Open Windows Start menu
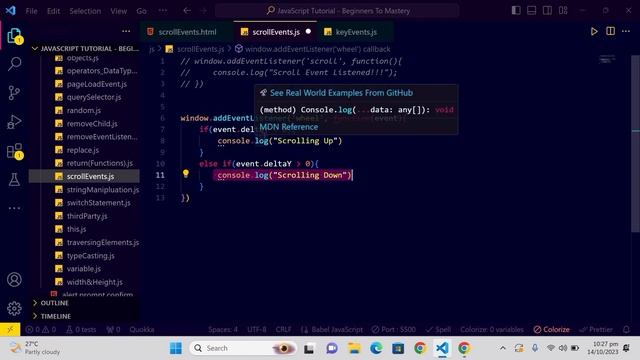The height and width of the screenshot is (360, 640). pos(176,348)
